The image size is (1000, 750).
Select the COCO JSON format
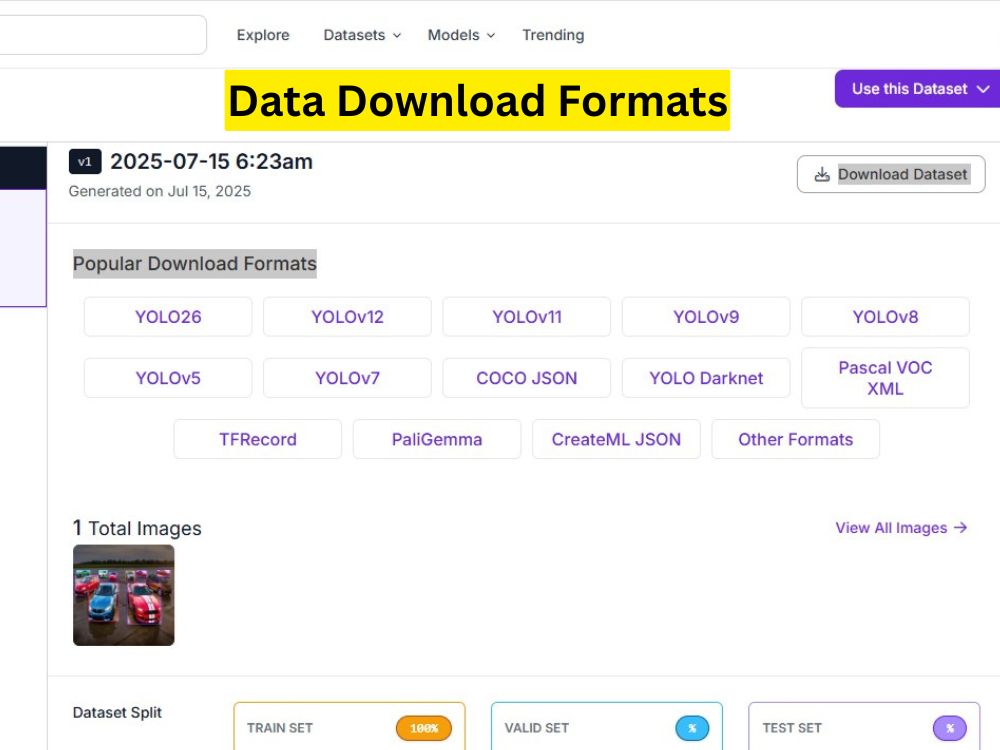click(526, 378)
